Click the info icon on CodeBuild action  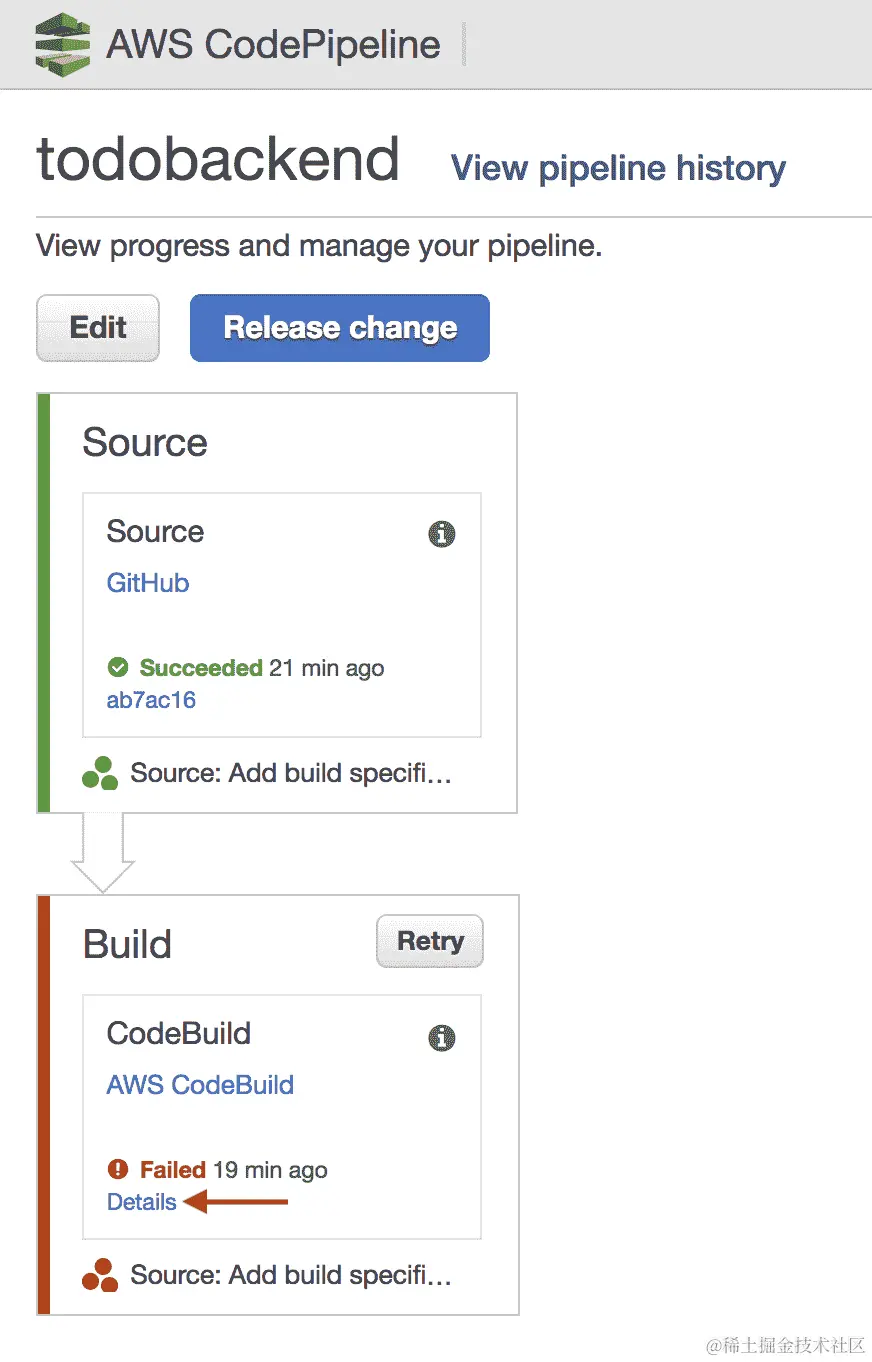coord(441,1038)
